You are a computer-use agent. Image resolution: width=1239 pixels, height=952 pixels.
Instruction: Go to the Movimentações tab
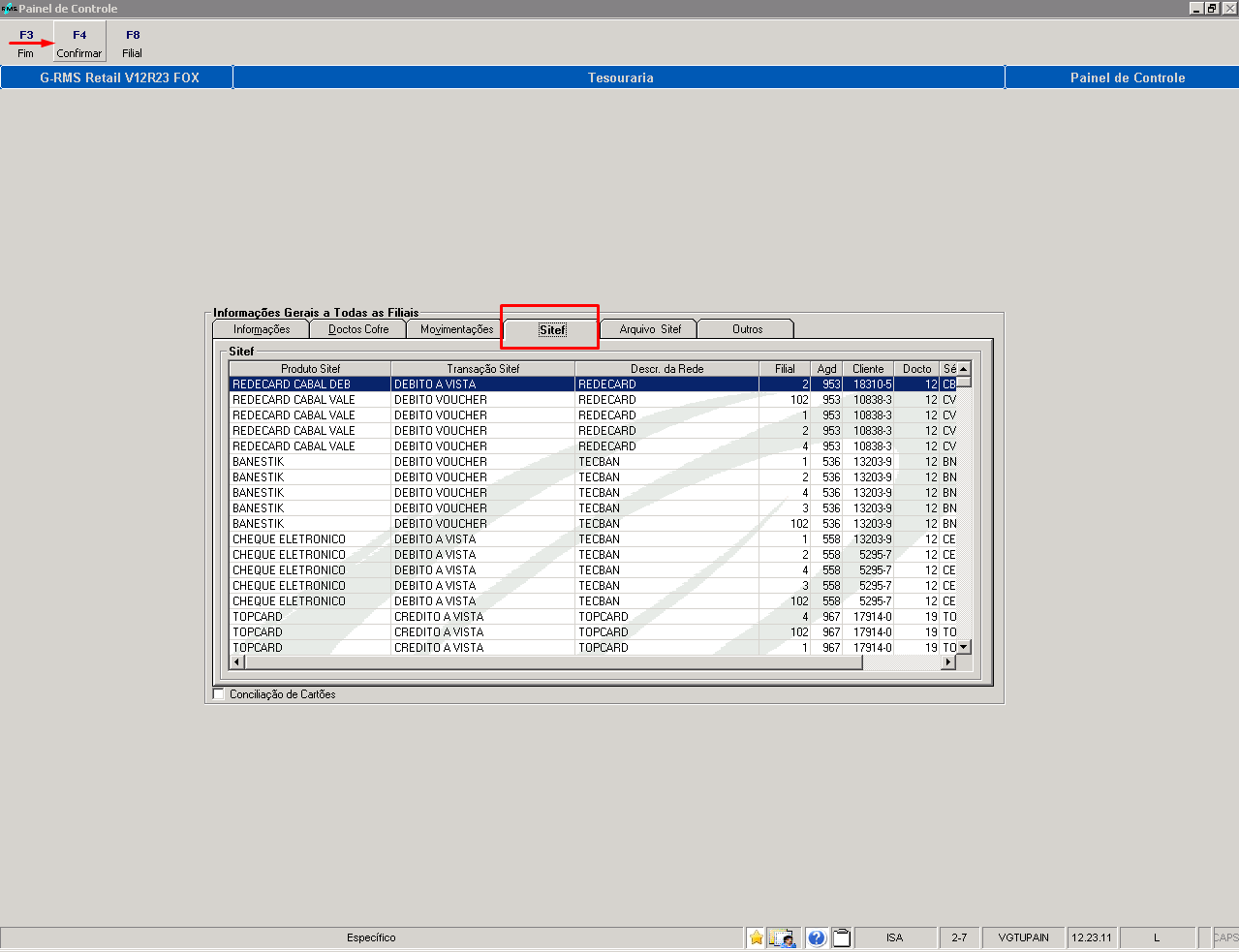tap(456, 329)
